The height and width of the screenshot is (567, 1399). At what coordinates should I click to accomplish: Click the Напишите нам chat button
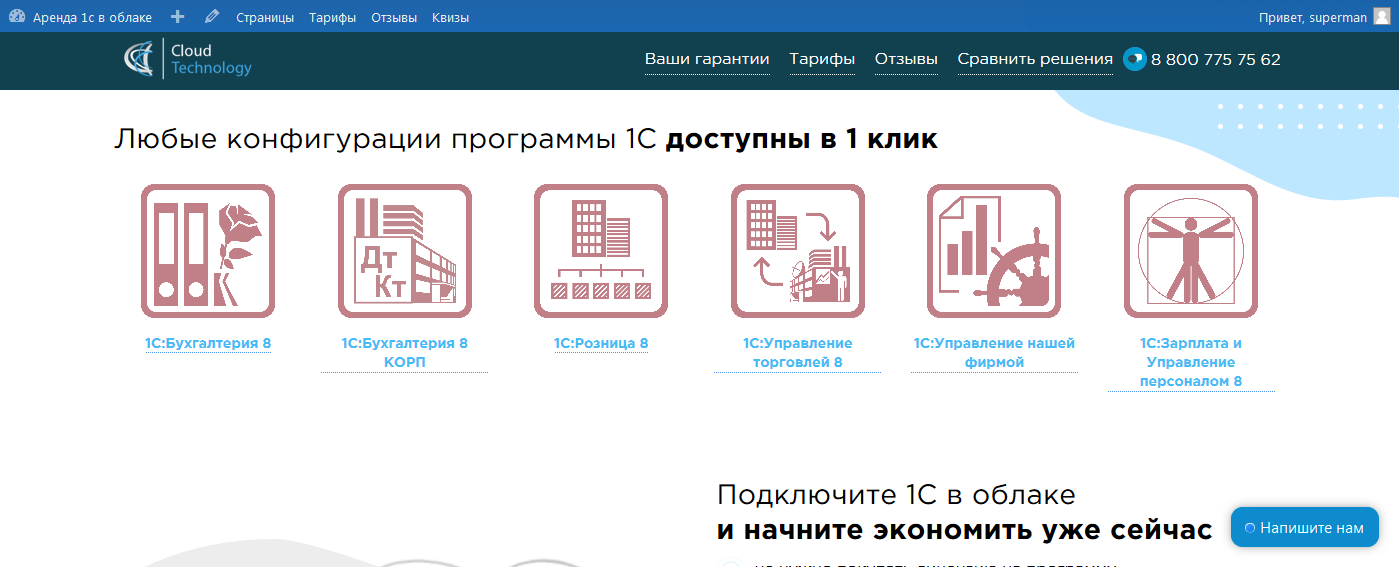[1305, 528]
